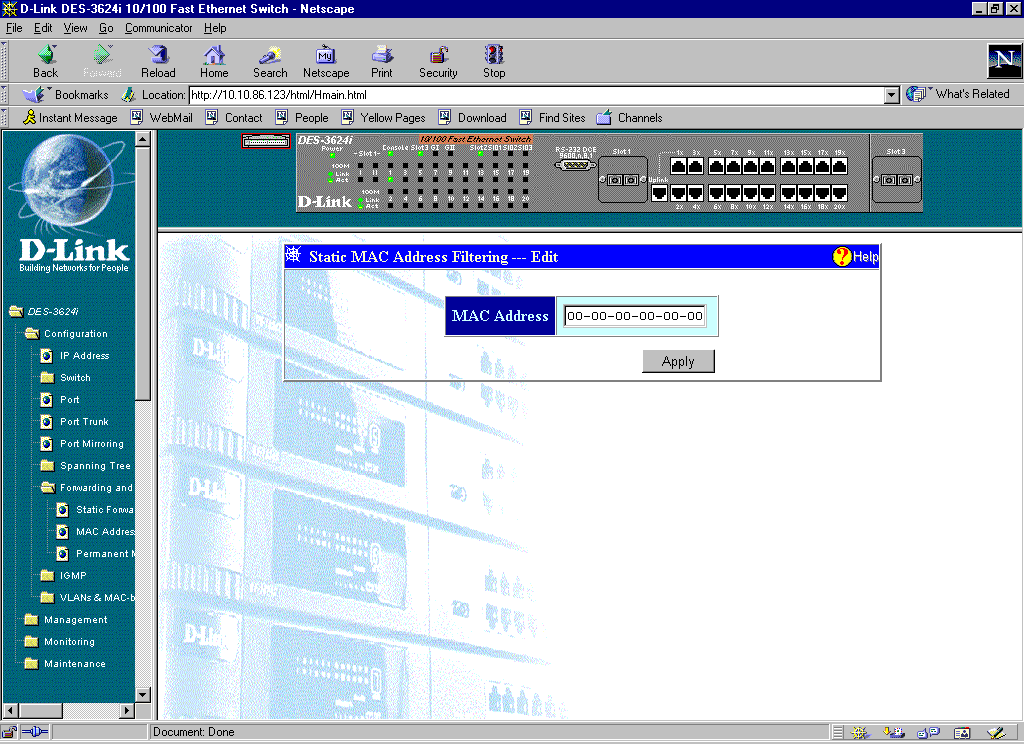Go to Home via toolbar icon
1024x744 pixels.
[x=214, y=55]
